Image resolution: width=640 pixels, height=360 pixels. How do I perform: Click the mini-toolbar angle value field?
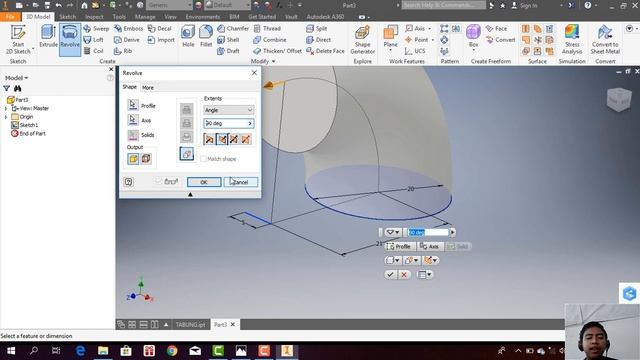(428, 232)
